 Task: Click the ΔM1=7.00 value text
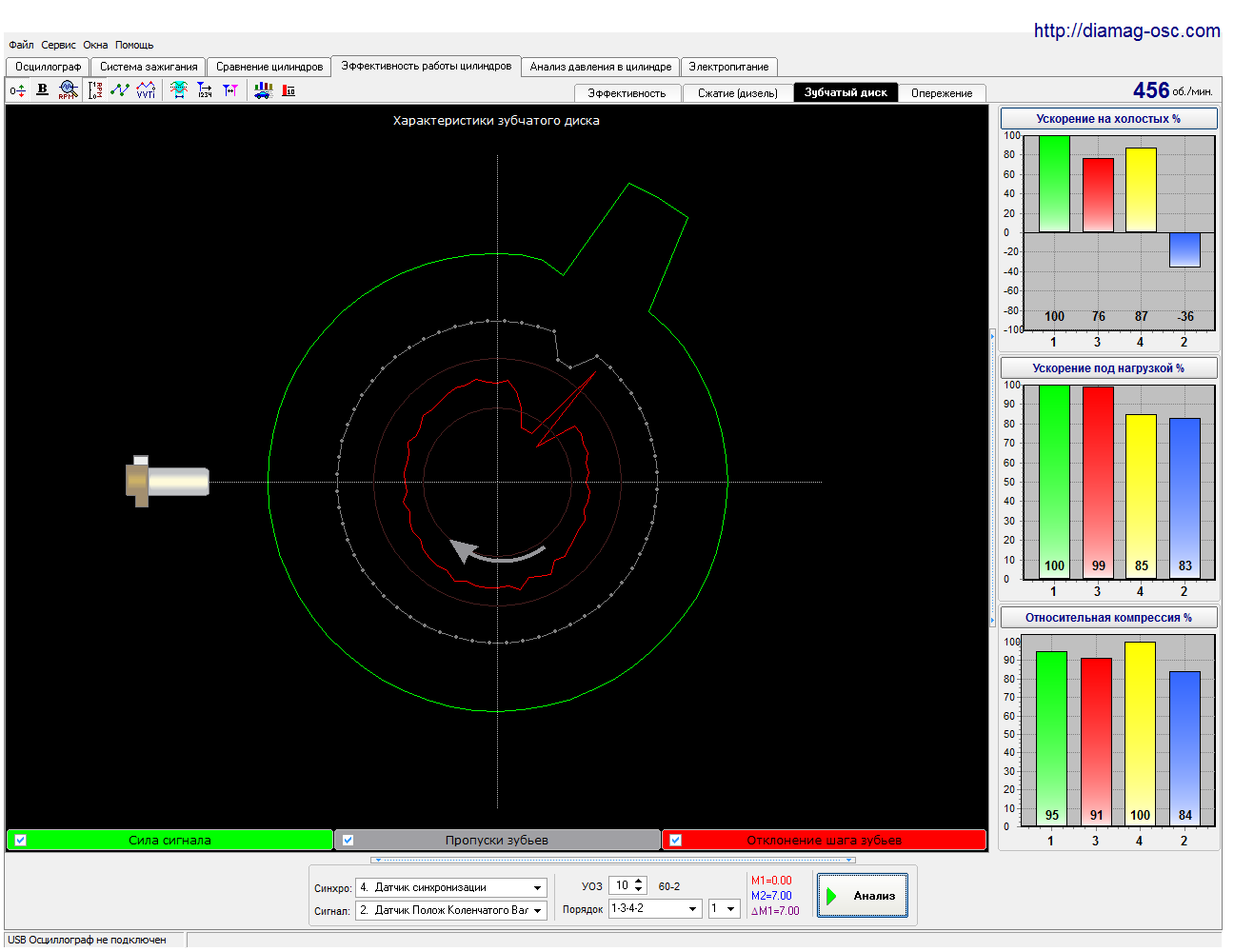click(775, 911)
